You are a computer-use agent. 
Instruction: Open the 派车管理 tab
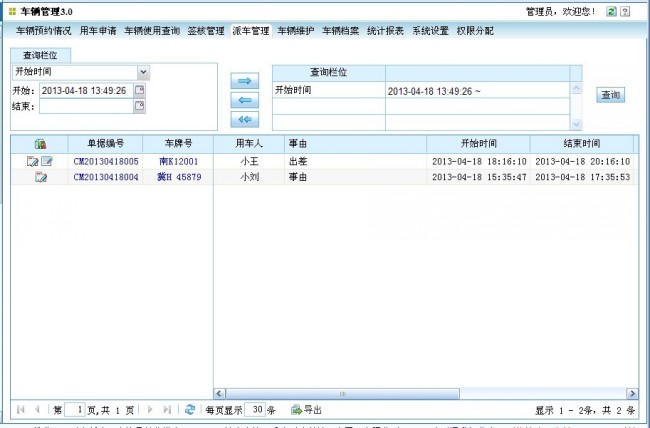[x=250, y=31]
